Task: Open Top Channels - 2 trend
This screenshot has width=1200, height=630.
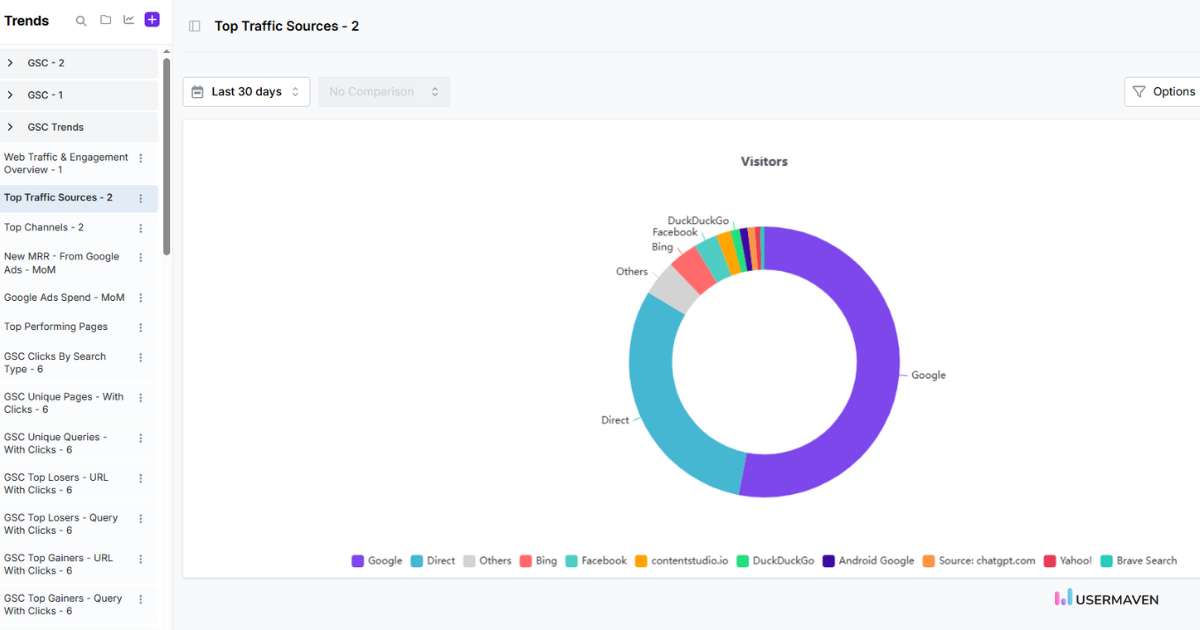Action: click(x=44, y=227)
